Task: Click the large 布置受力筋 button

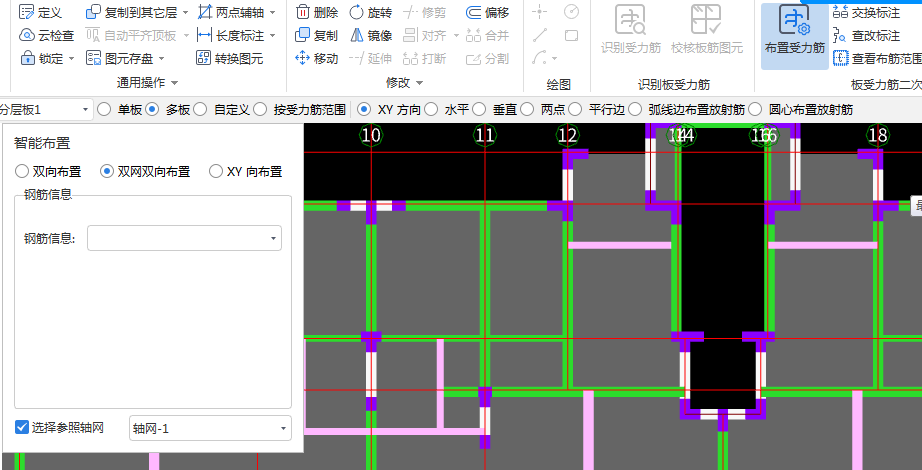Action: (794, 35)
